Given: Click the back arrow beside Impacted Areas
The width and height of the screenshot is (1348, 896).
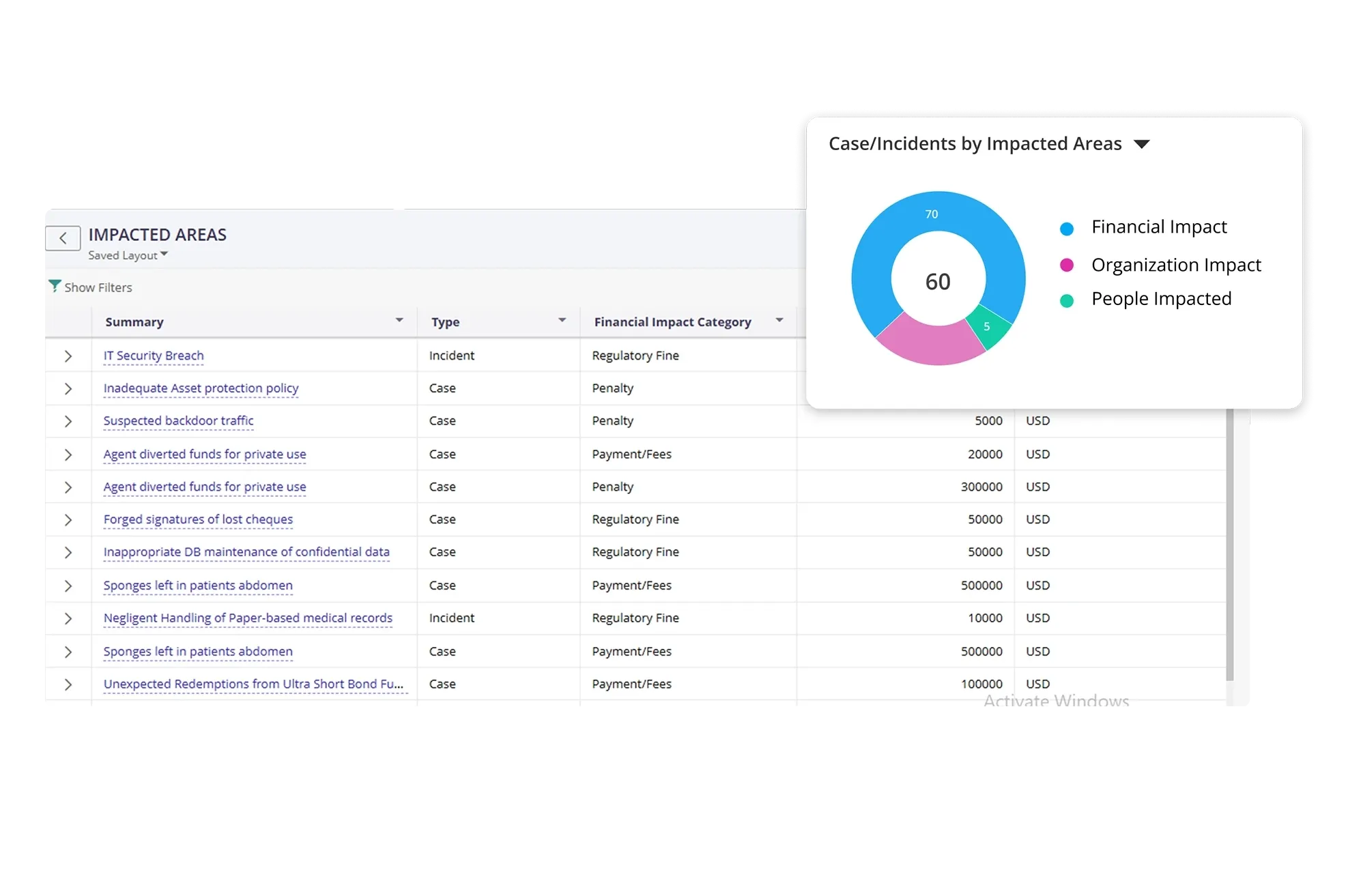Looking at the screenshot, I should [x=63, y=238].
